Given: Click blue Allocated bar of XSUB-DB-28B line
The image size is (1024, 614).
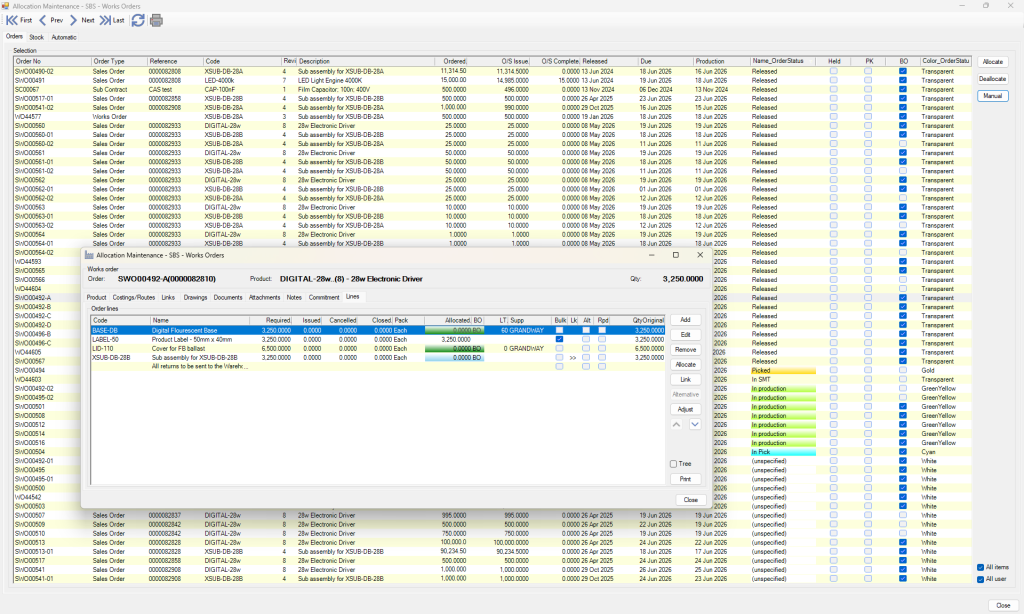Looking at the screenshot, I should (x=454, y=358).
